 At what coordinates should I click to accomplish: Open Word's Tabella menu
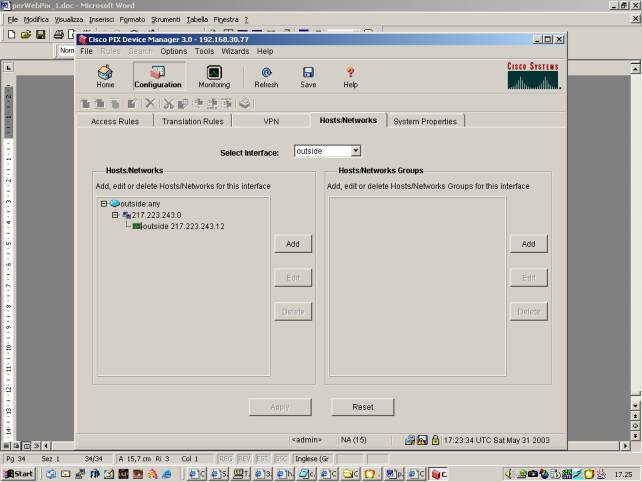click(x=197, y=19)
